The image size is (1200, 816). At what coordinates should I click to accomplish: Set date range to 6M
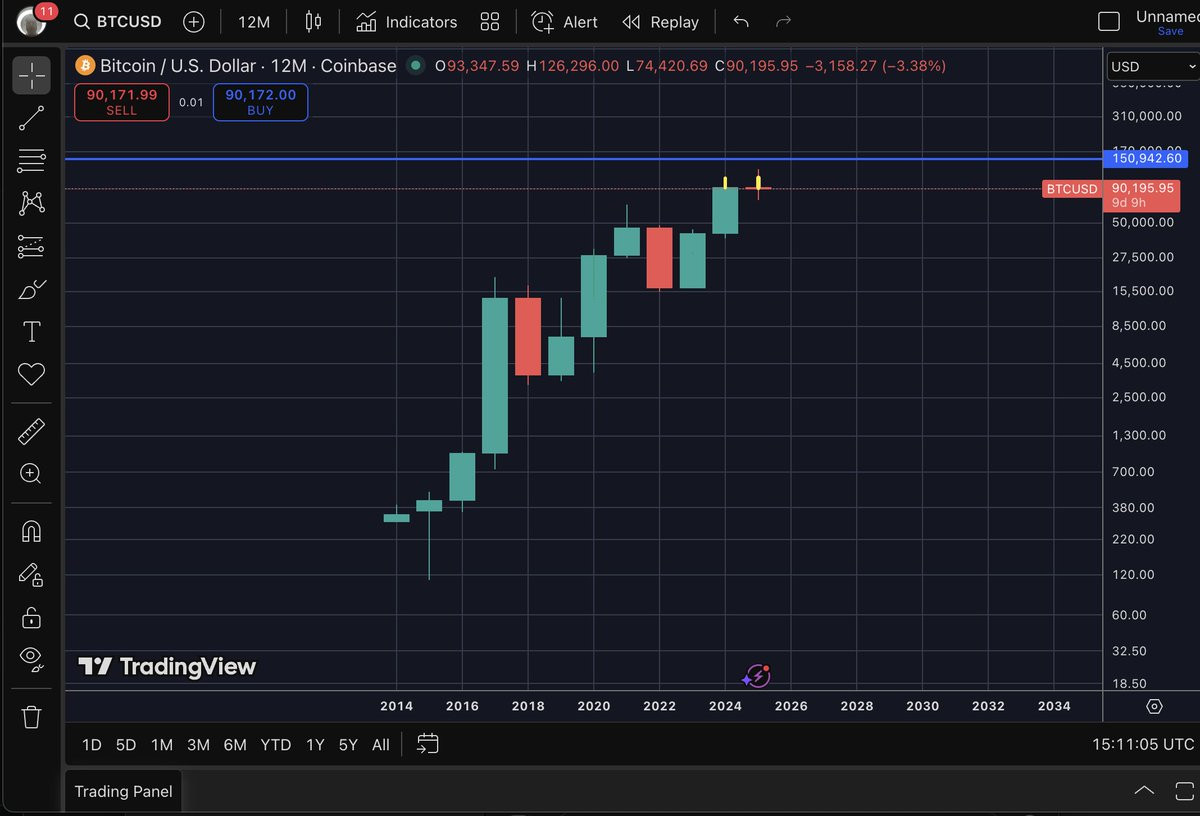tap(235, 744)
